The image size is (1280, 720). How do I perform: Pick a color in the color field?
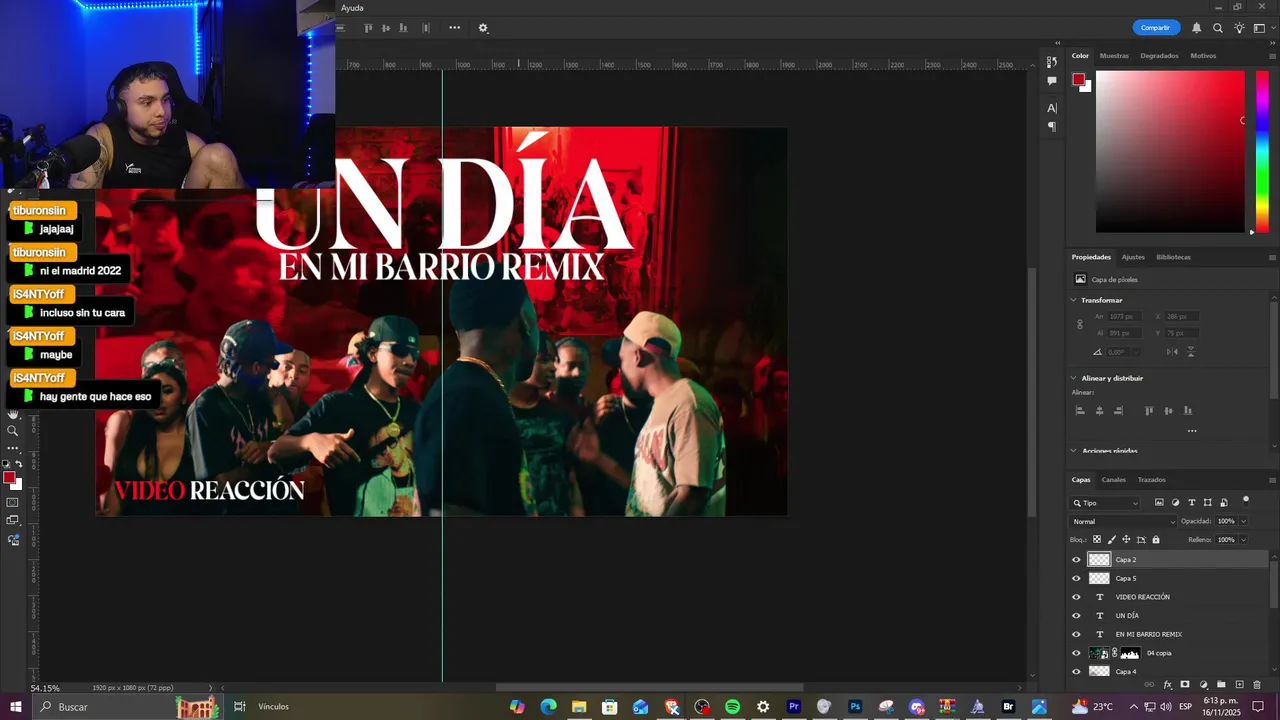1170,151
